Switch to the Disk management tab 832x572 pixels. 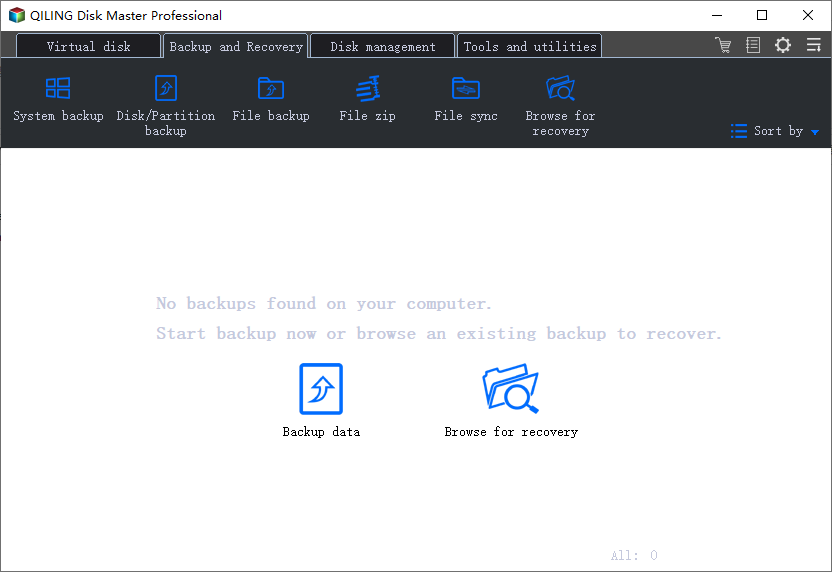(x=382, y=46)
